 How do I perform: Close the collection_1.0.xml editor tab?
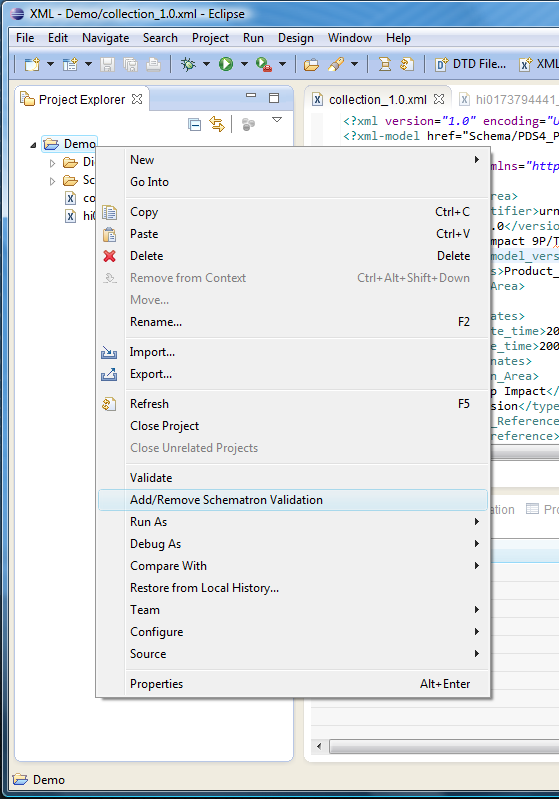(x=439, y=99)
